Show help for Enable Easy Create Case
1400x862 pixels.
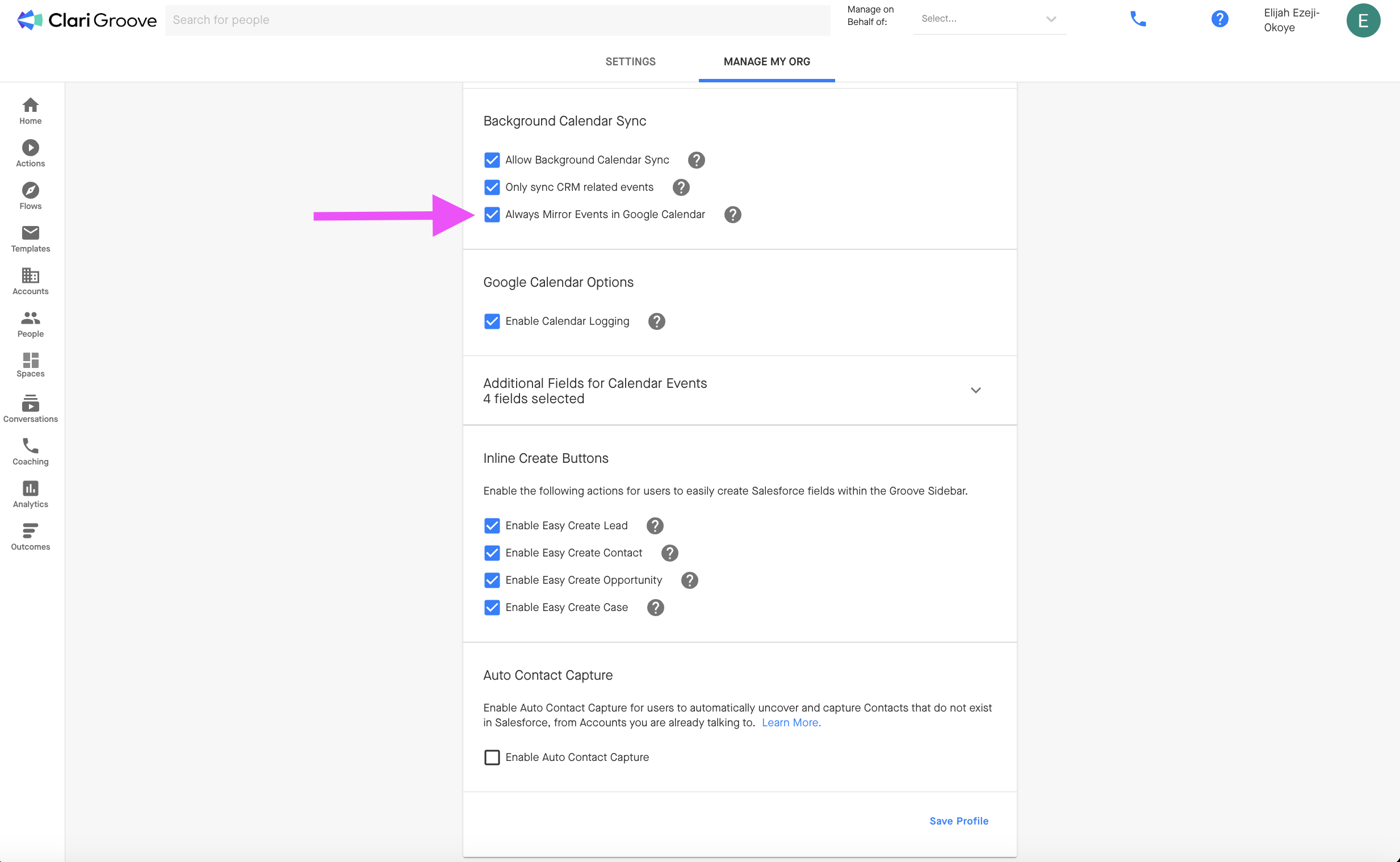pos(655,608)
